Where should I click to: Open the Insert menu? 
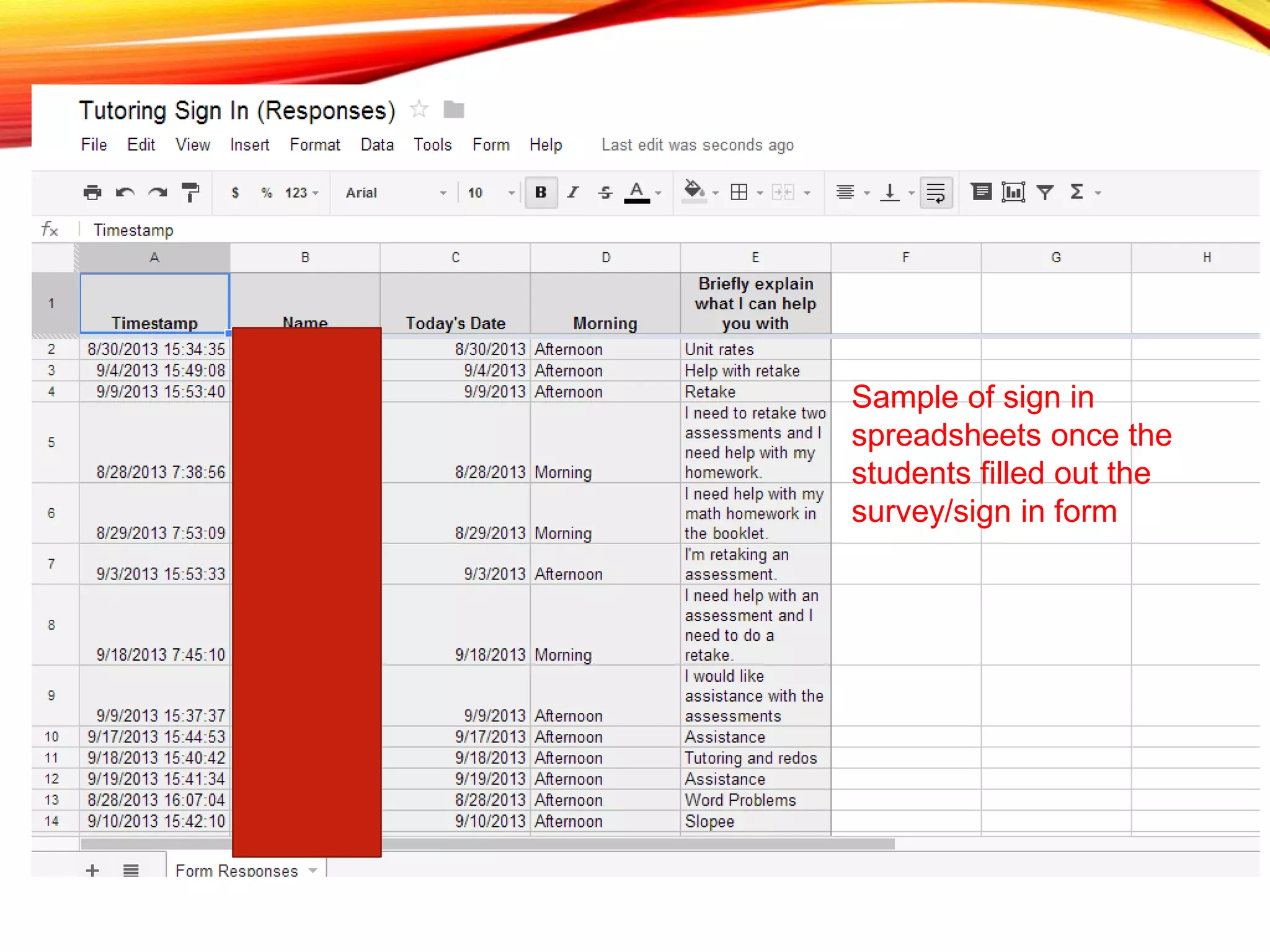pos(250,145)
